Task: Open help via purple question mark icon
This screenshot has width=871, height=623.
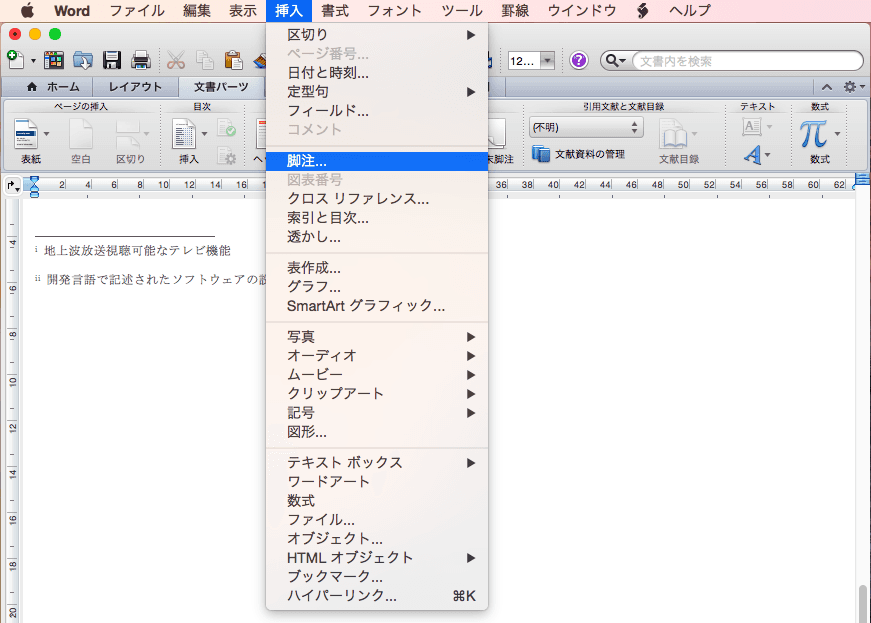Action: (579, 60)
